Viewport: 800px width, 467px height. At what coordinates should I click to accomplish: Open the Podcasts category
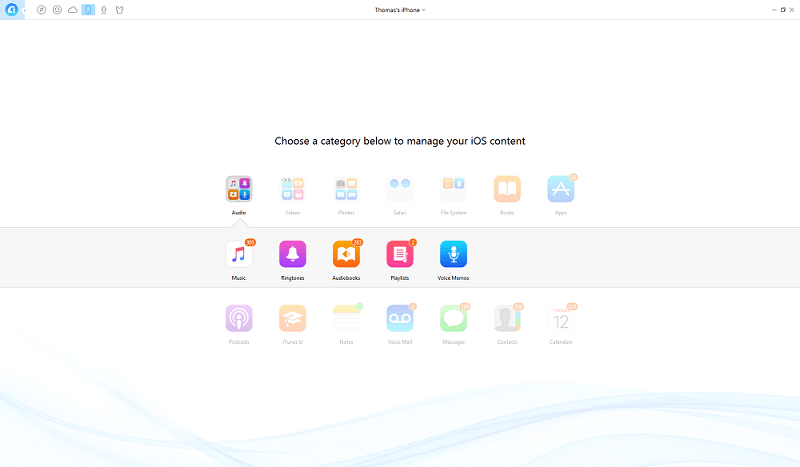coord(239,318)
